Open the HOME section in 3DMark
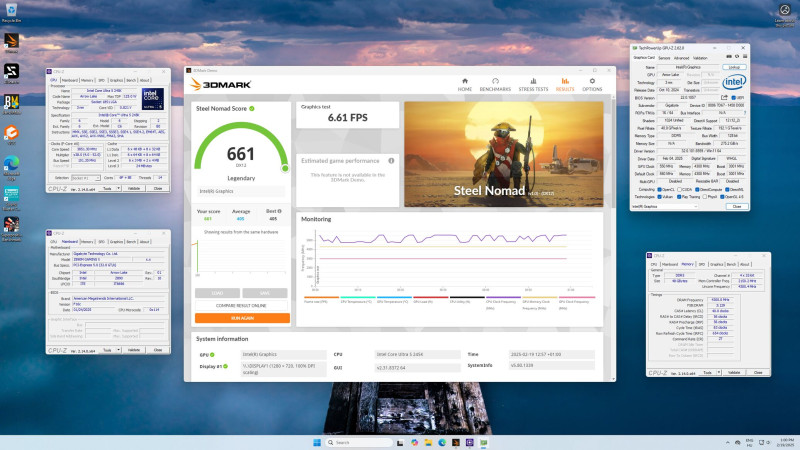The image size is (800, 450). 464,85
